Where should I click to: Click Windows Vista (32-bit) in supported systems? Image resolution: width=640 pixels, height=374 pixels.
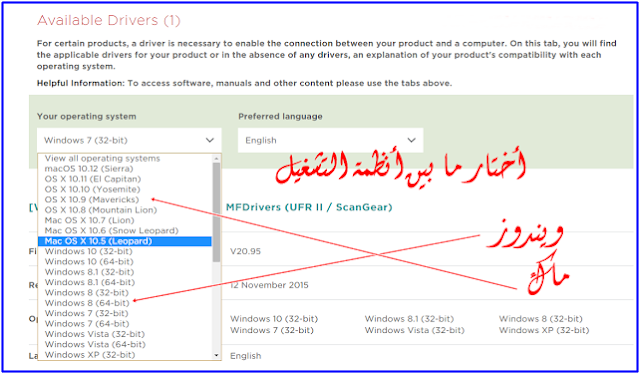pyautogui.click(x=414, y=330)
